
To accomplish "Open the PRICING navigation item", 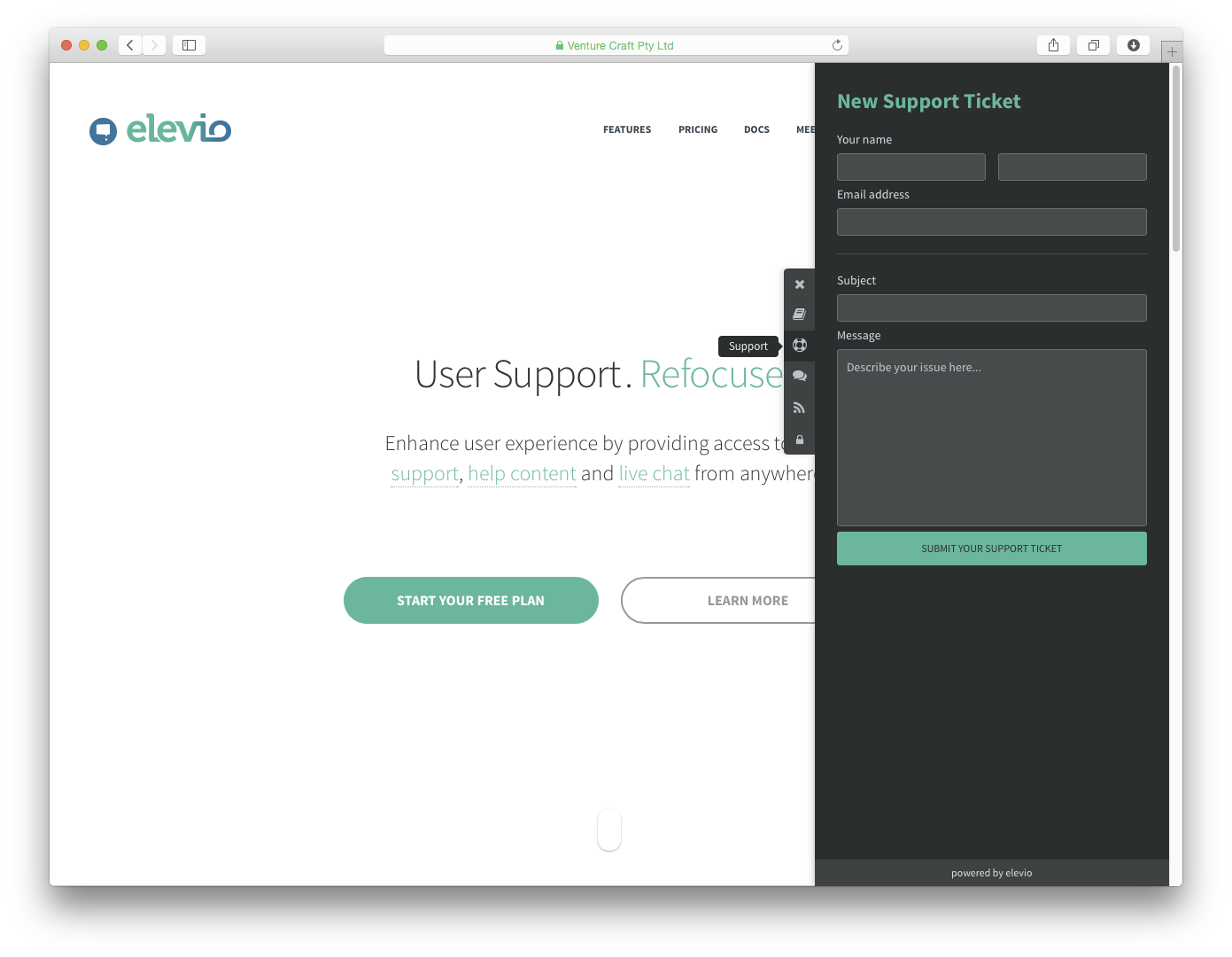I will [x=698, y=129].
